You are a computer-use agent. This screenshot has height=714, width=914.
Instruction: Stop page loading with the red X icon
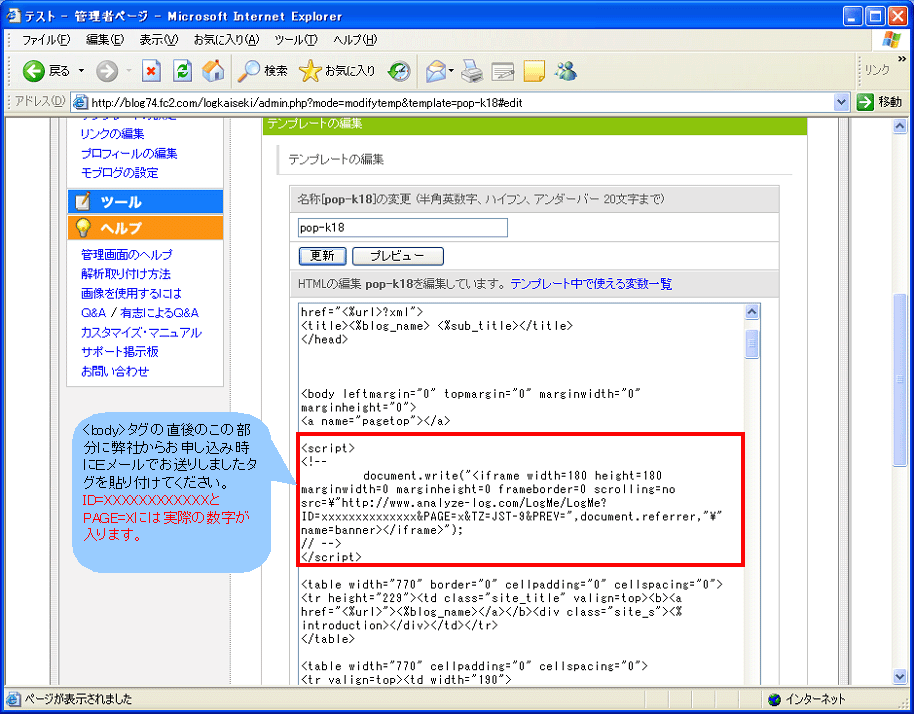click(151, 71)
